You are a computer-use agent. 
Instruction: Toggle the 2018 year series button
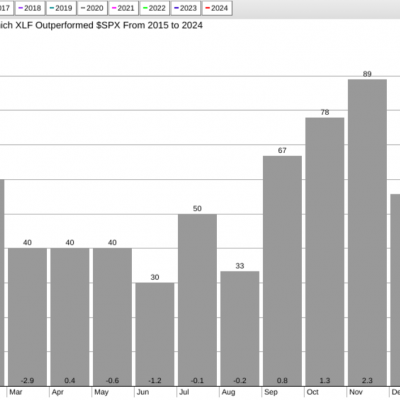30,8
